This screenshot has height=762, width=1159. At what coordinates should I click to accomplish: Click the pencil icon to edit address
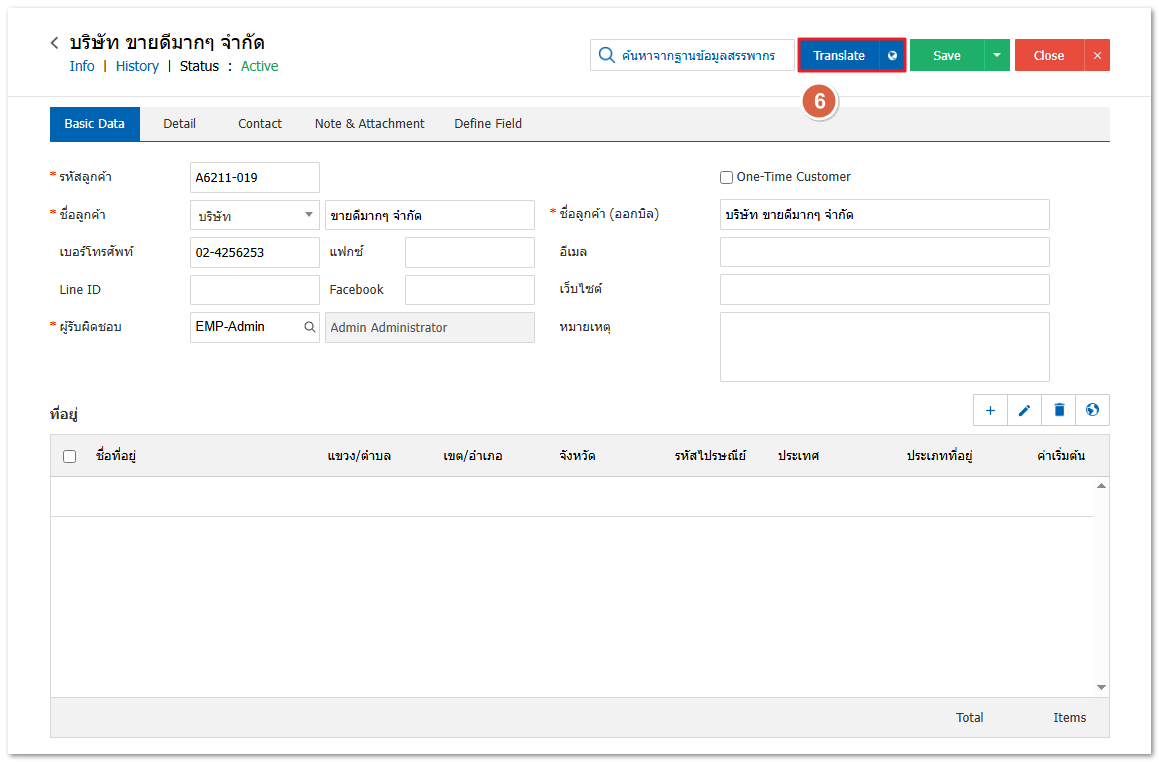1024,410
